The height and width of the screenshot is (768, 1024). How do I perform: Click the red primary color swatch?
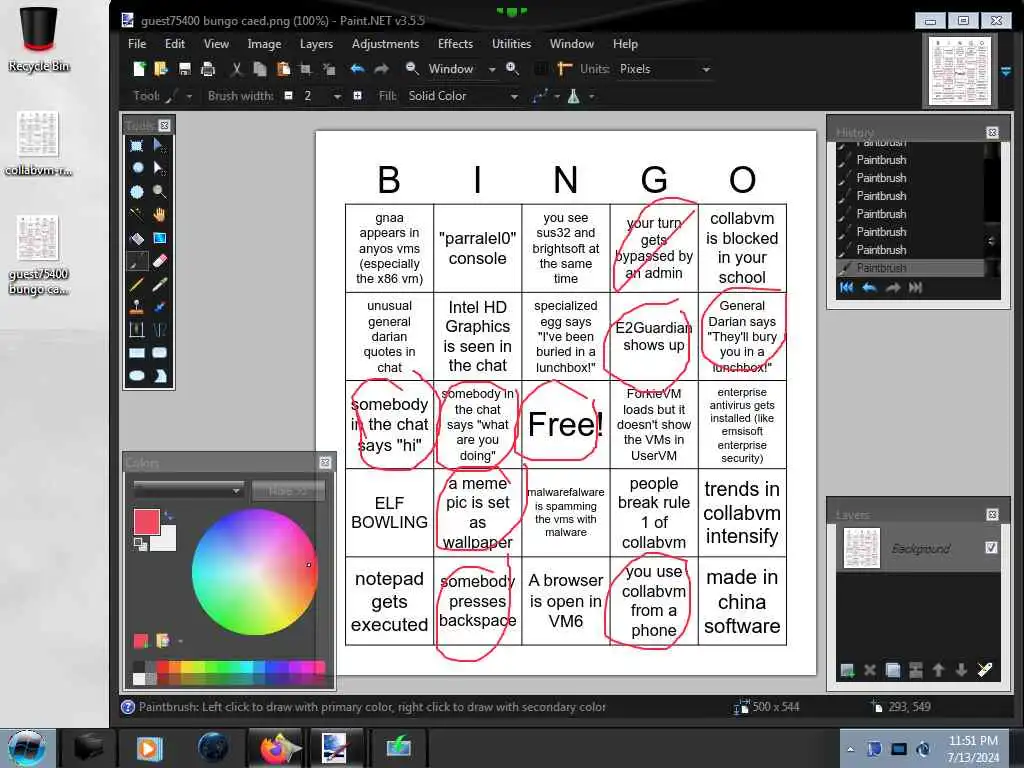pos(146,522)
